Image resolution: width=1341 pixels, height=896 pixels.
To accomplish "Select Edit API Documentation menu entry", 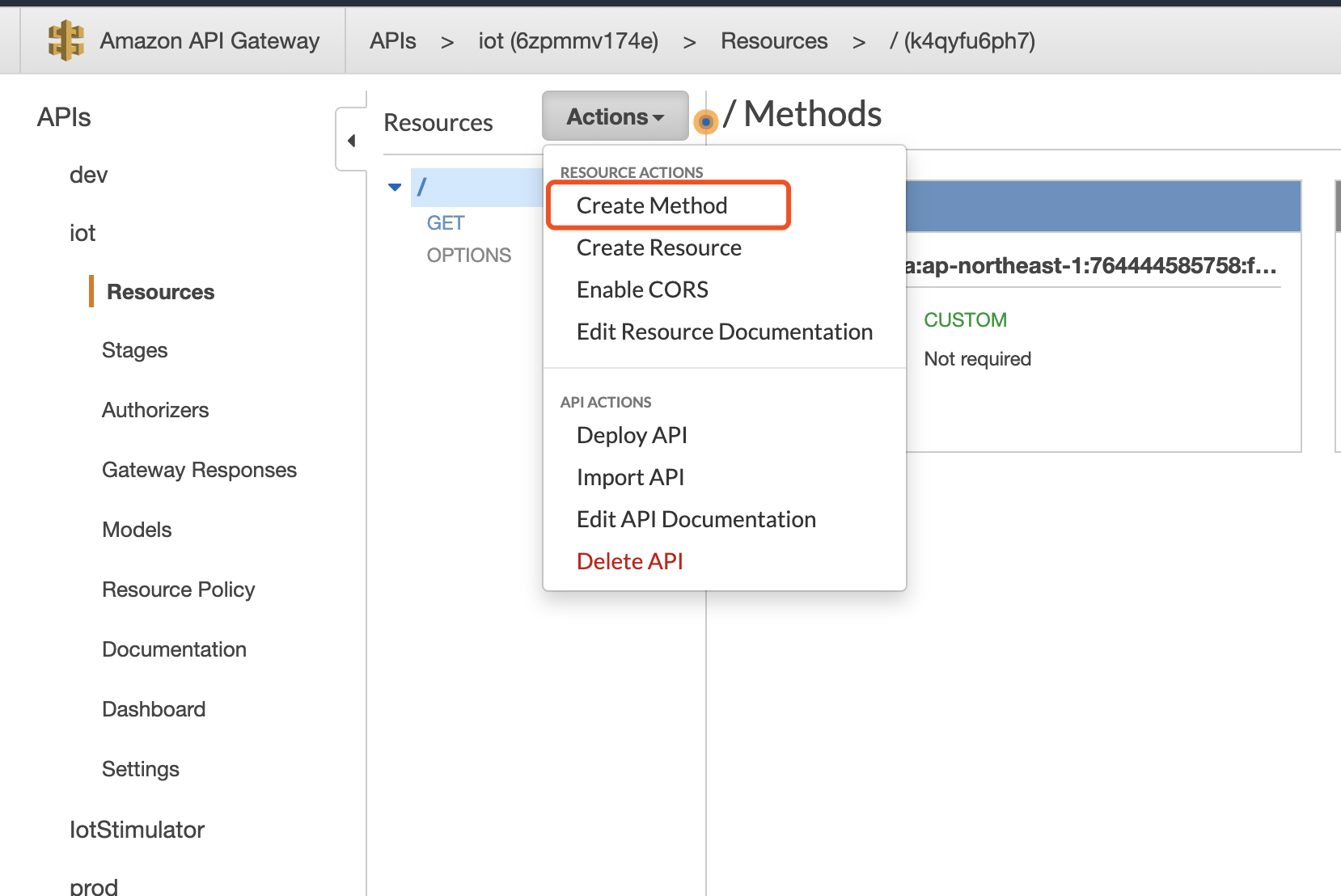I will 696,519.
